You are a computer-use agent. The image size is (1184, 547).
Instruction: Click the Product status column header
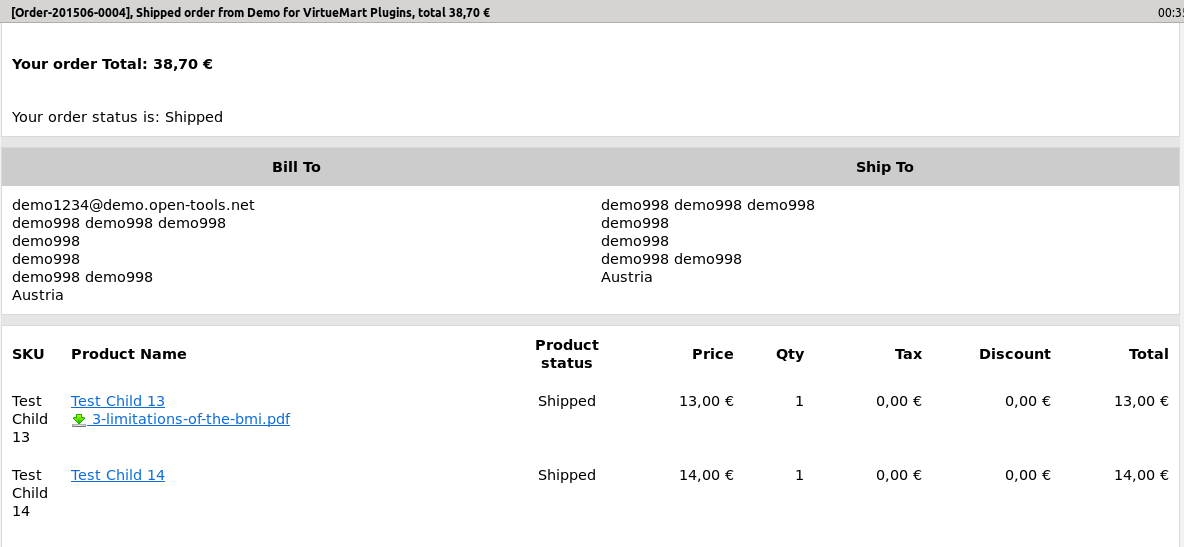click(x=566, y=354)
